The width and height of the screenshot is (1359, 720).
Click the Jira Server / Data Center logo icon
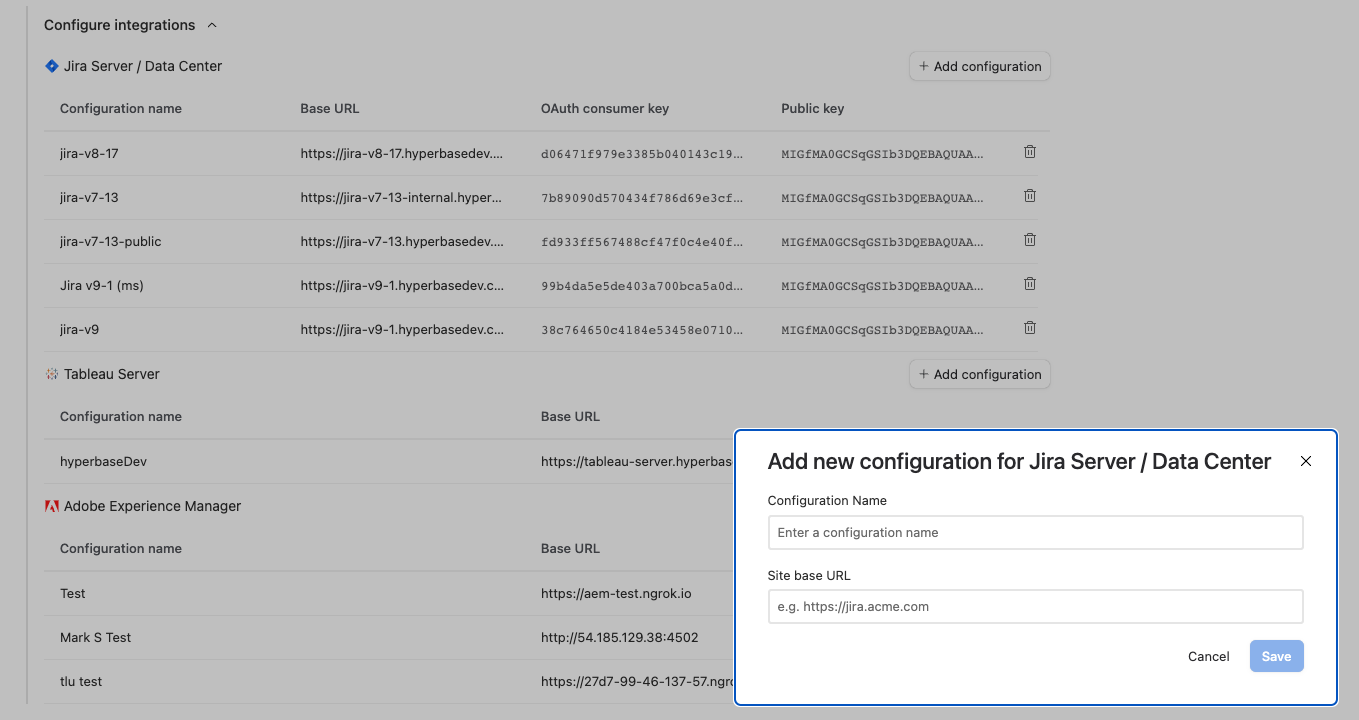[x=52, y=66]
